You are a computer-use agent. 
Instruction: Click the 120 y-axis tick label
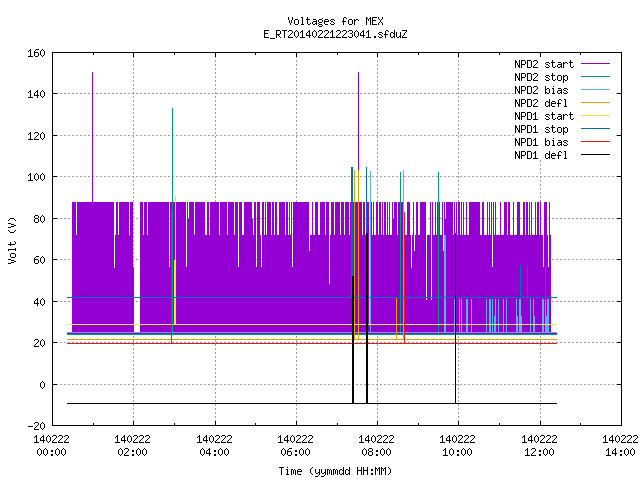tap(36, 136)
